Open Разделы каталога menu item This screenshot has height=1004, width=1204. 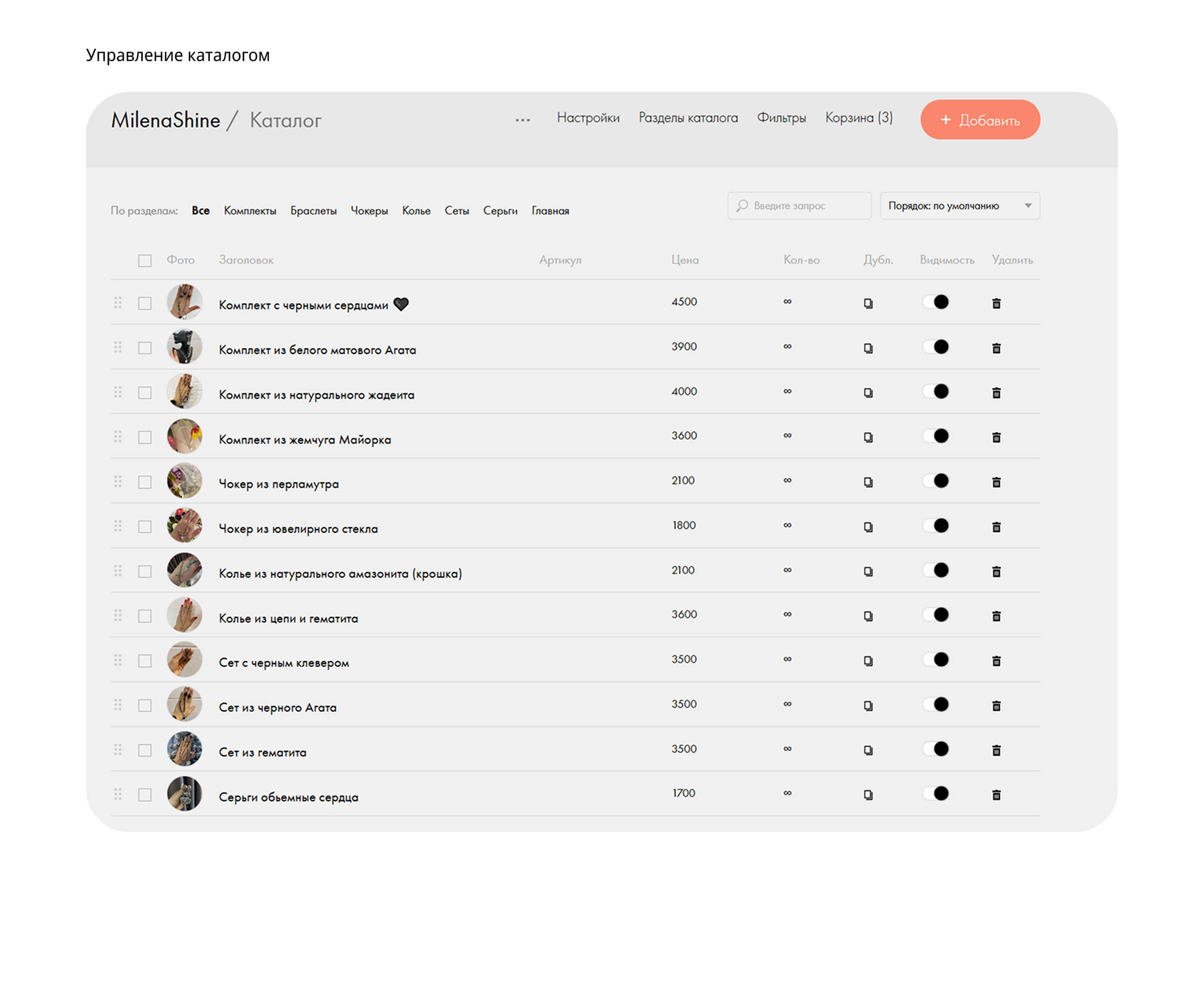(688, 117)
